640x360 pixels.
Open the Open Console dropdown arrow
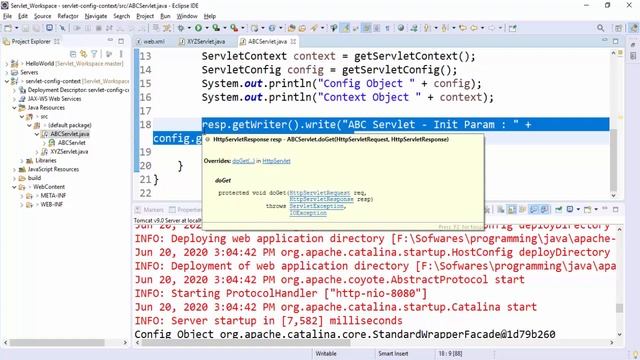tap(596, 209)
